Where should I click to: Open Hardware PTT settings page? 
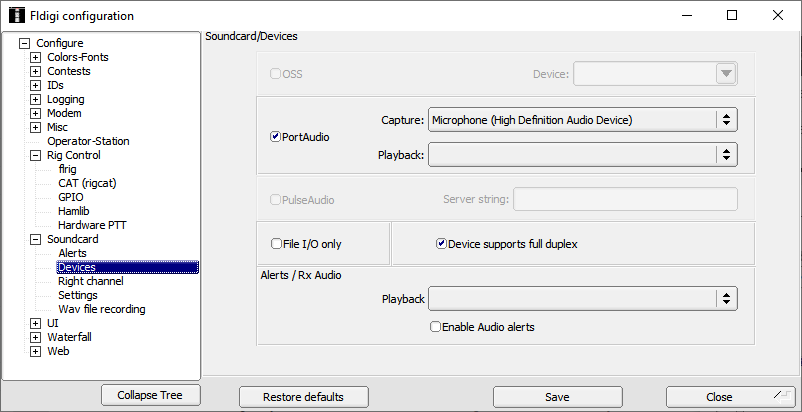coord(95,225)
